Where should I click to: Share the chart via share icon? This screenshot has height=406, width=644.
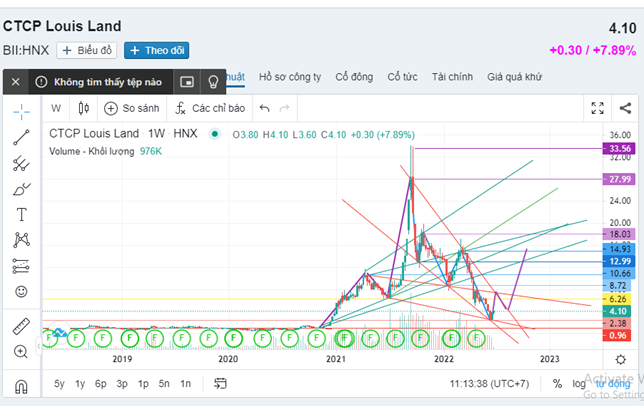(625, 108)
